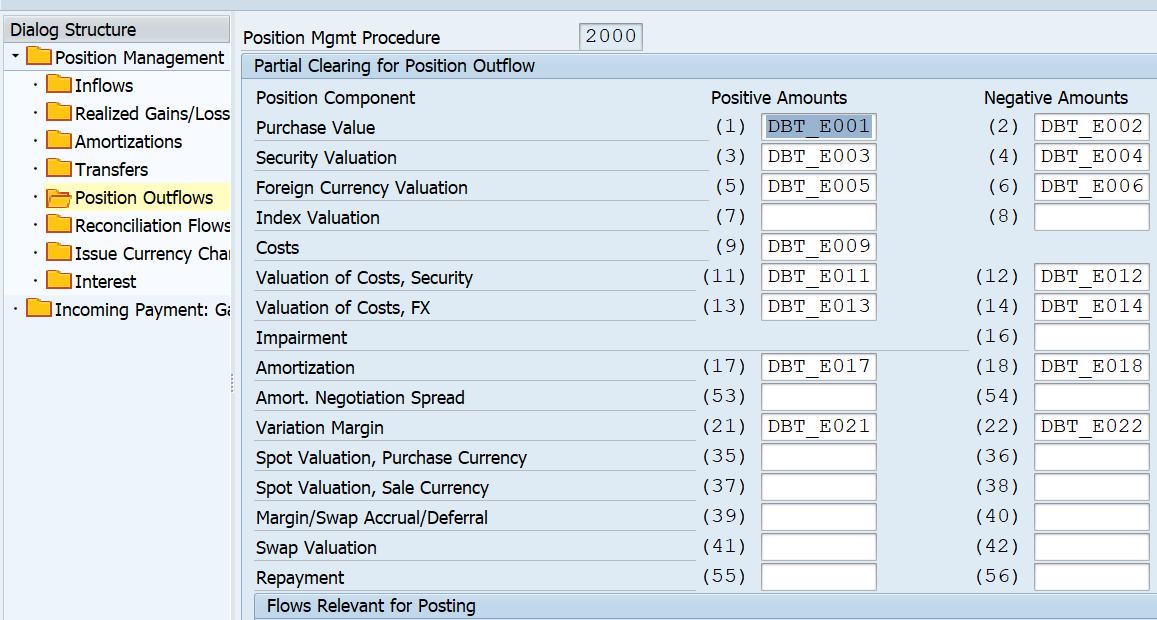The height and width of the screenshot is (620, 1157).
Task: Focus the Impairment negative amount field
Action: click(x=1091, y=337)
